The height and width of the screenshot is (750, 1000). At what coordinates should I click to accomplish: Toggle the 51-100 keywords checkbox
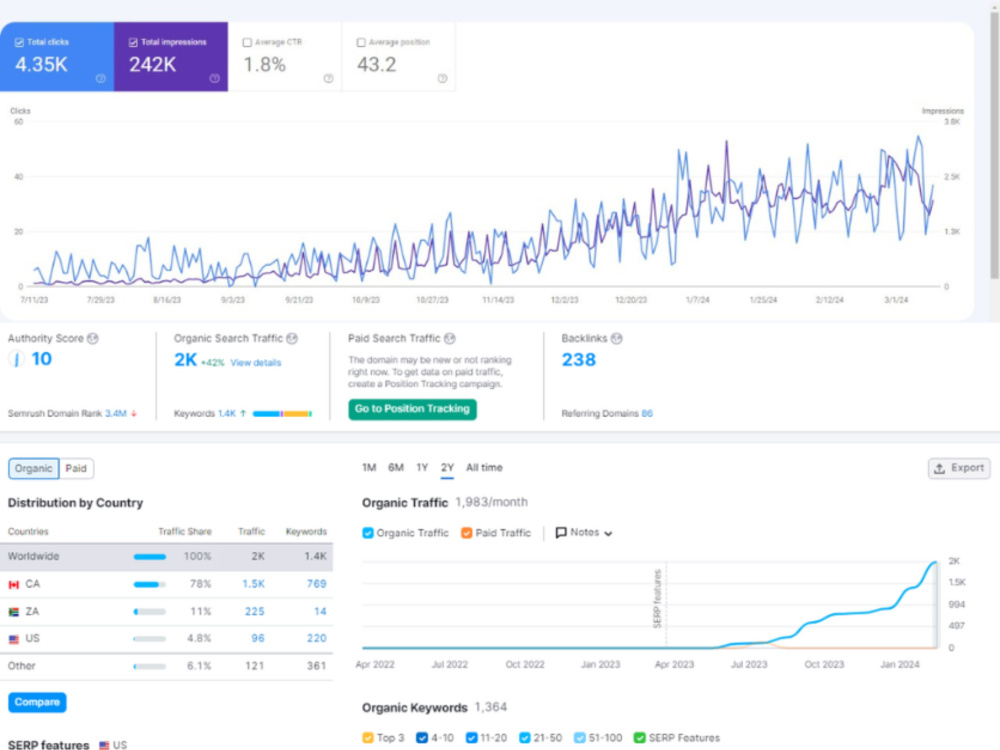click(x=579, y=738)
